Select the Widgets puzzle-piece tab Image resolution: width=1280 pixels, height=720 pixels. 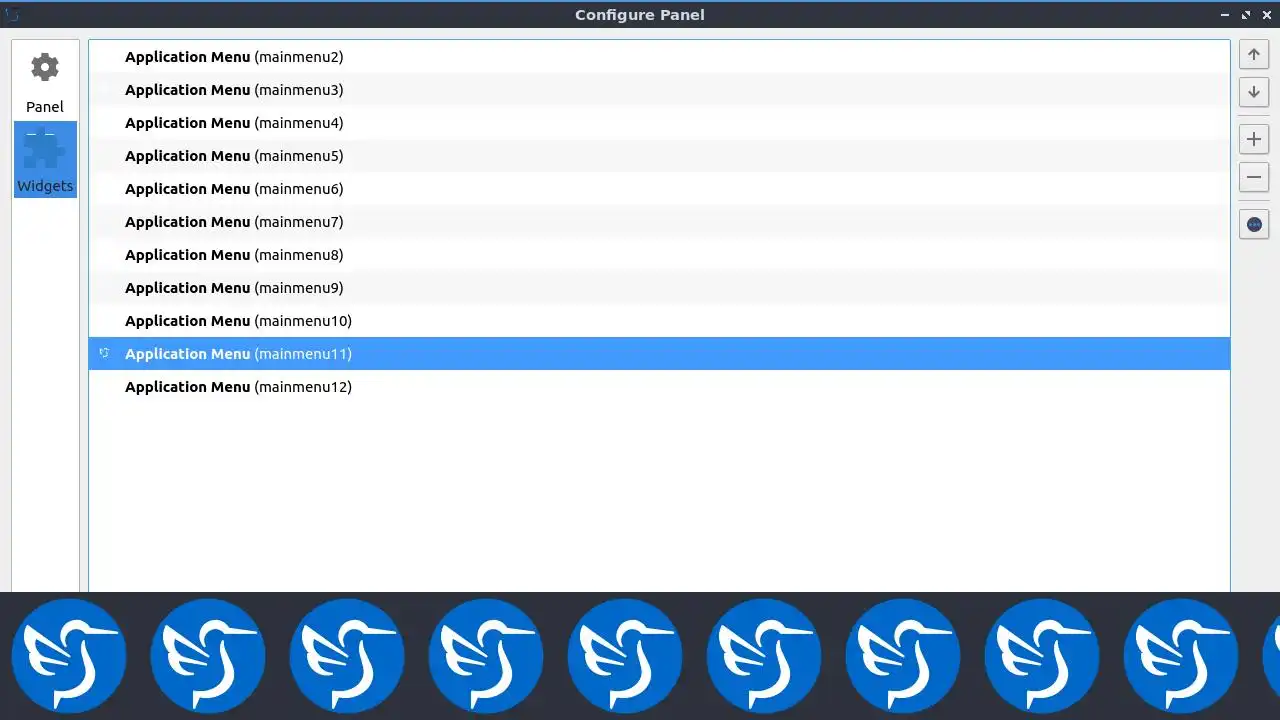point(45,159)
